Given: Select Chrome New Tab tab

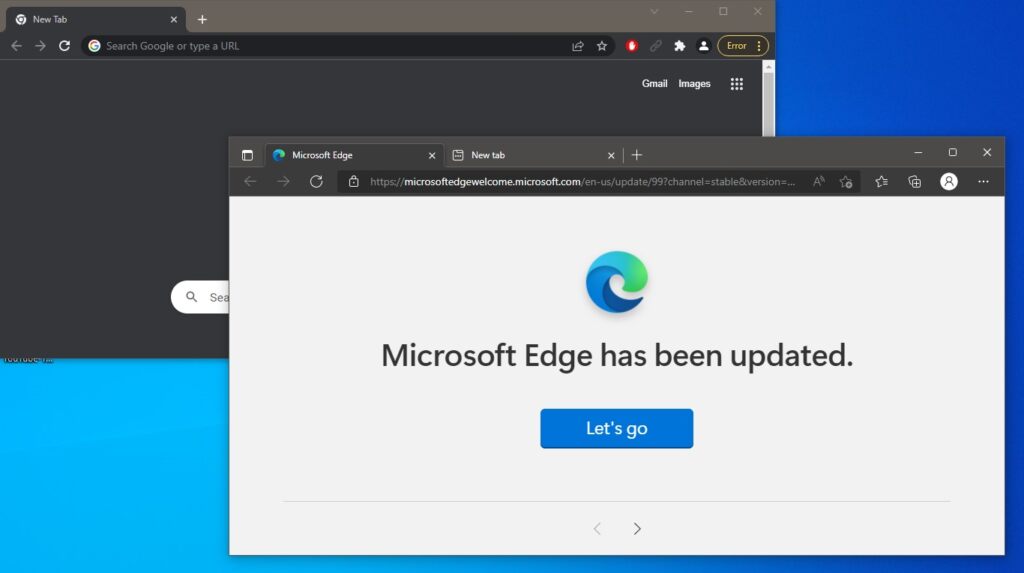Looking at the screenshot, I should click(96, 20).
